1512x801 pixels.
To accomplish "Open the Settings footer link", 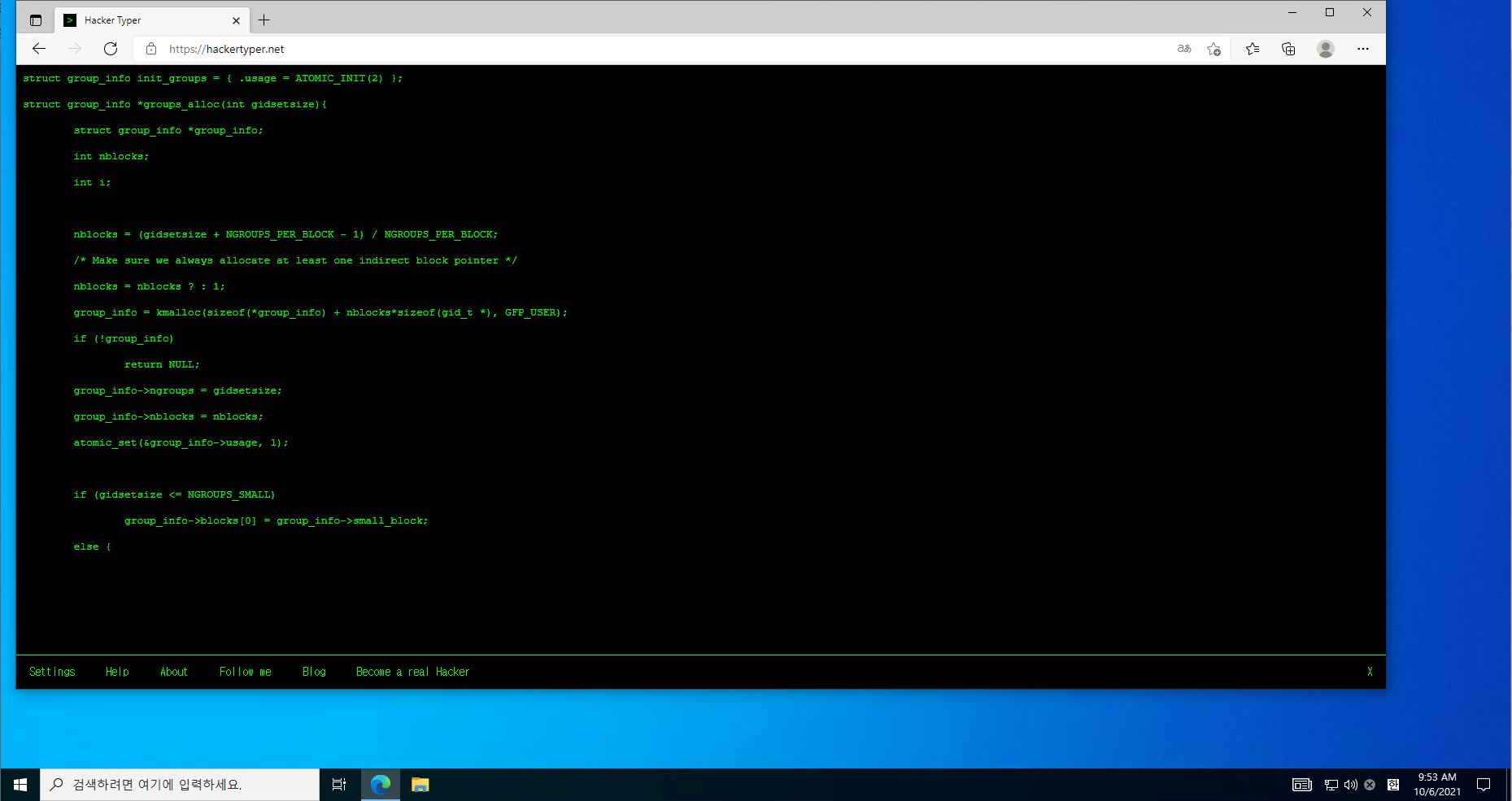I will tap(52, 672).
